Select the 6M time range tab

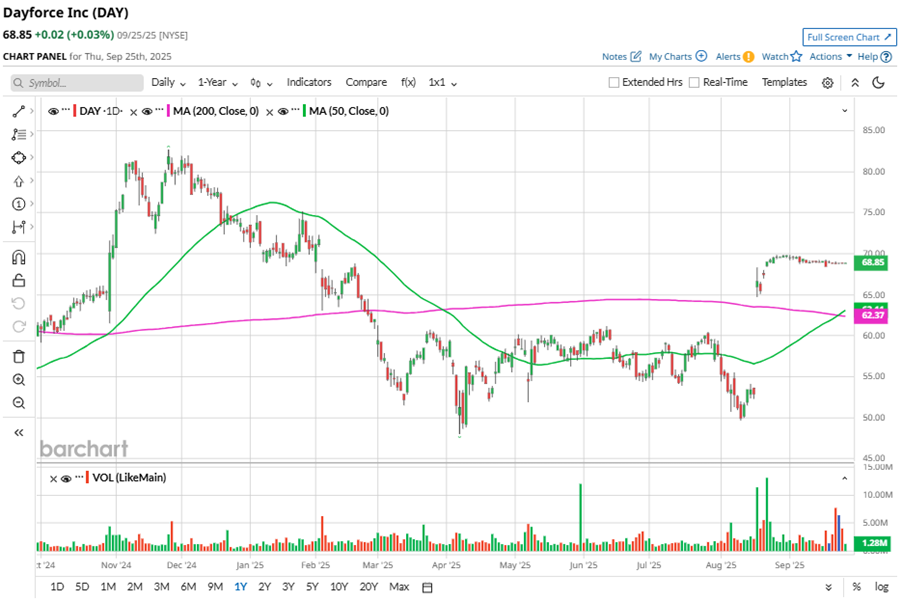(188, 587)
